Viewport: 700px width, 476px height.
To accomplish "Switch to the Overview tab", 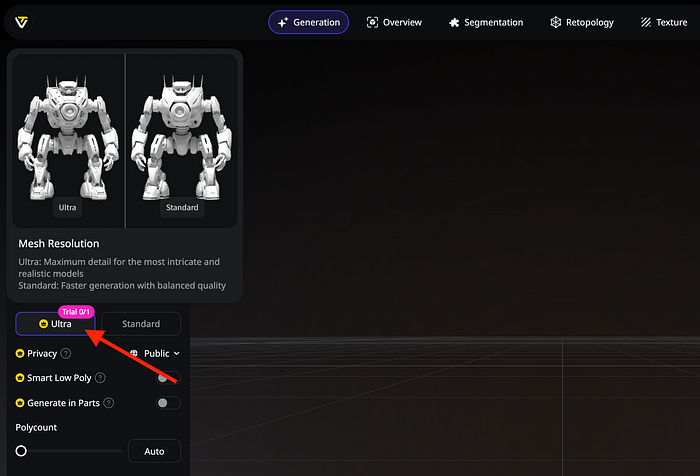I will pyautogui.click(x=394, y=22).
